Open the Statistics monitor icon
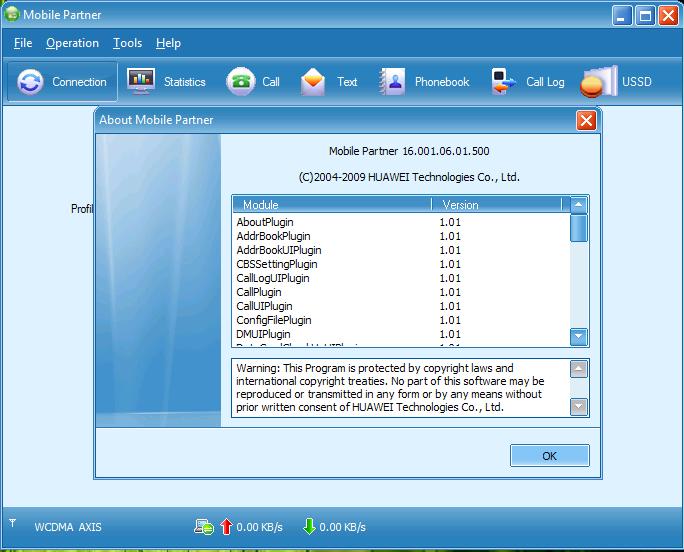This screenshot has height=552, width=684. (140, 81)
